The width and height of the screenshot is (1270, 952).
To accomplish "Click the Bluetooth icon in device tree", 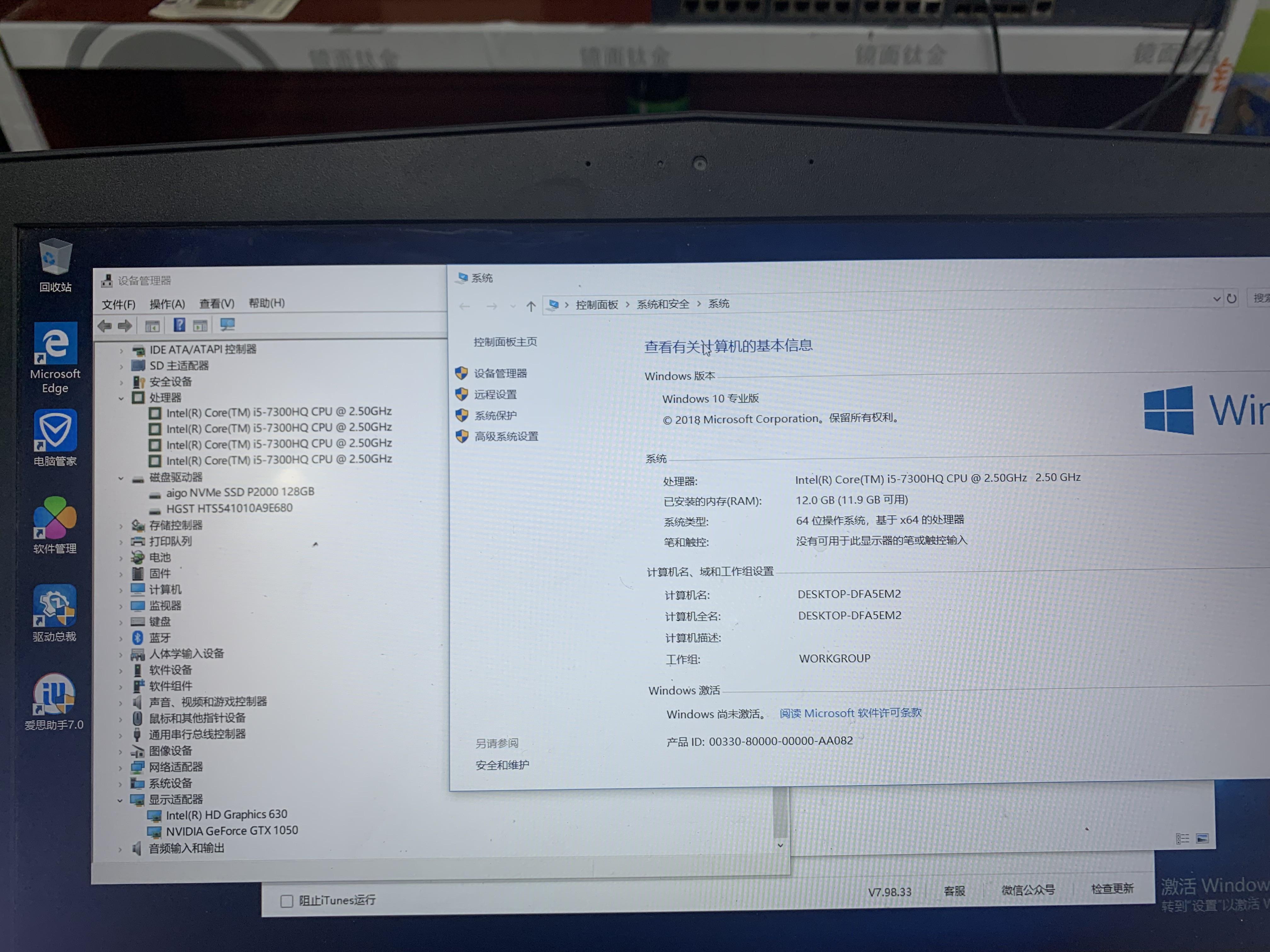I will point(137,637).
